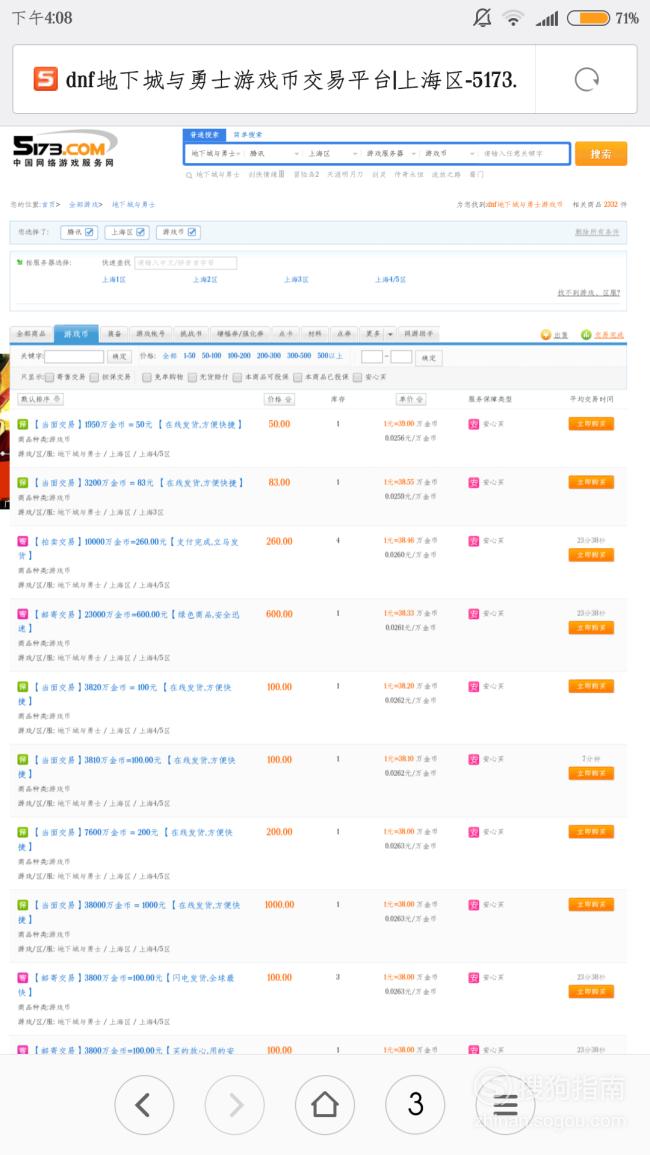
Task: Open the 地下城与勇士 game dropdown
Action: [x=215, y=153]
